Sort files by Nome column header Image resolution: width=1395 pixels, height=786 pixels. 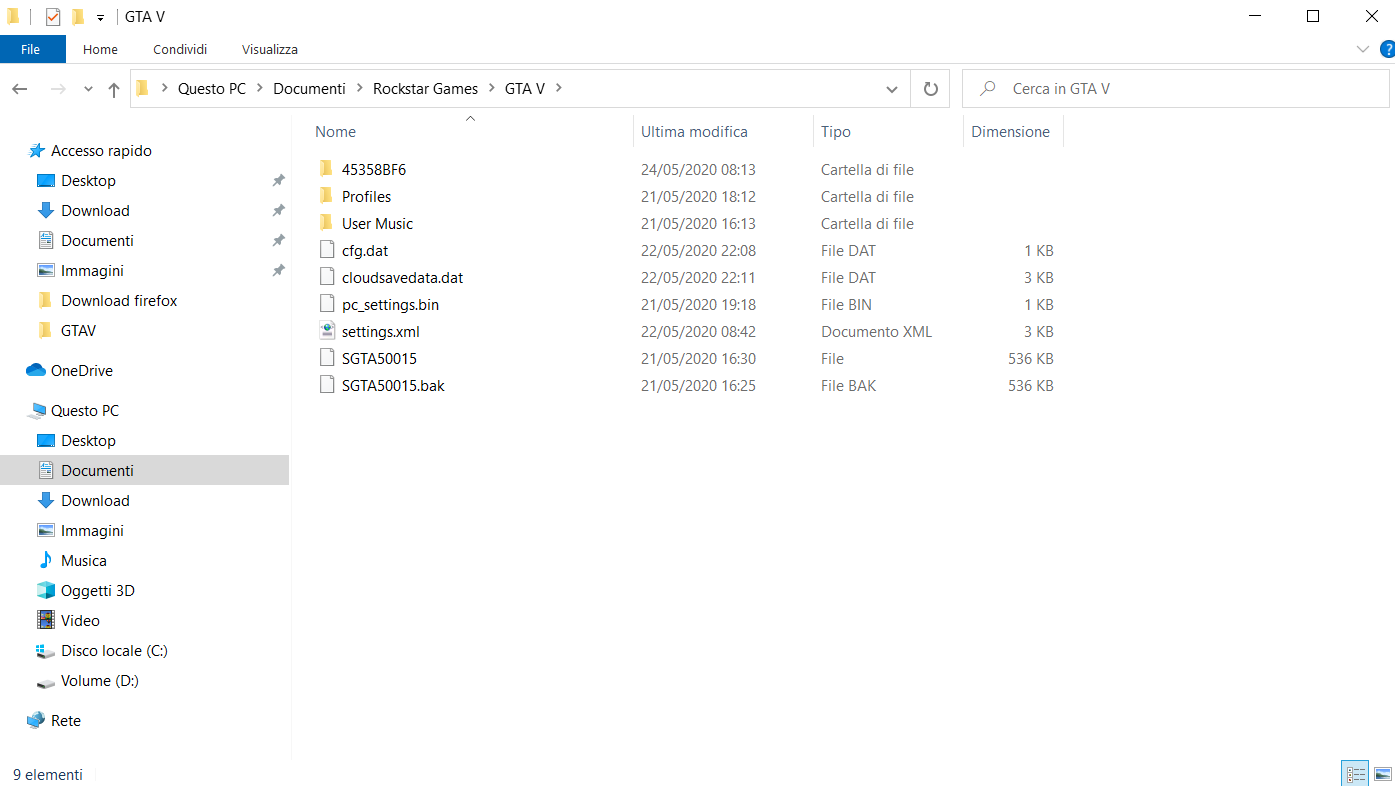point(335,132)
